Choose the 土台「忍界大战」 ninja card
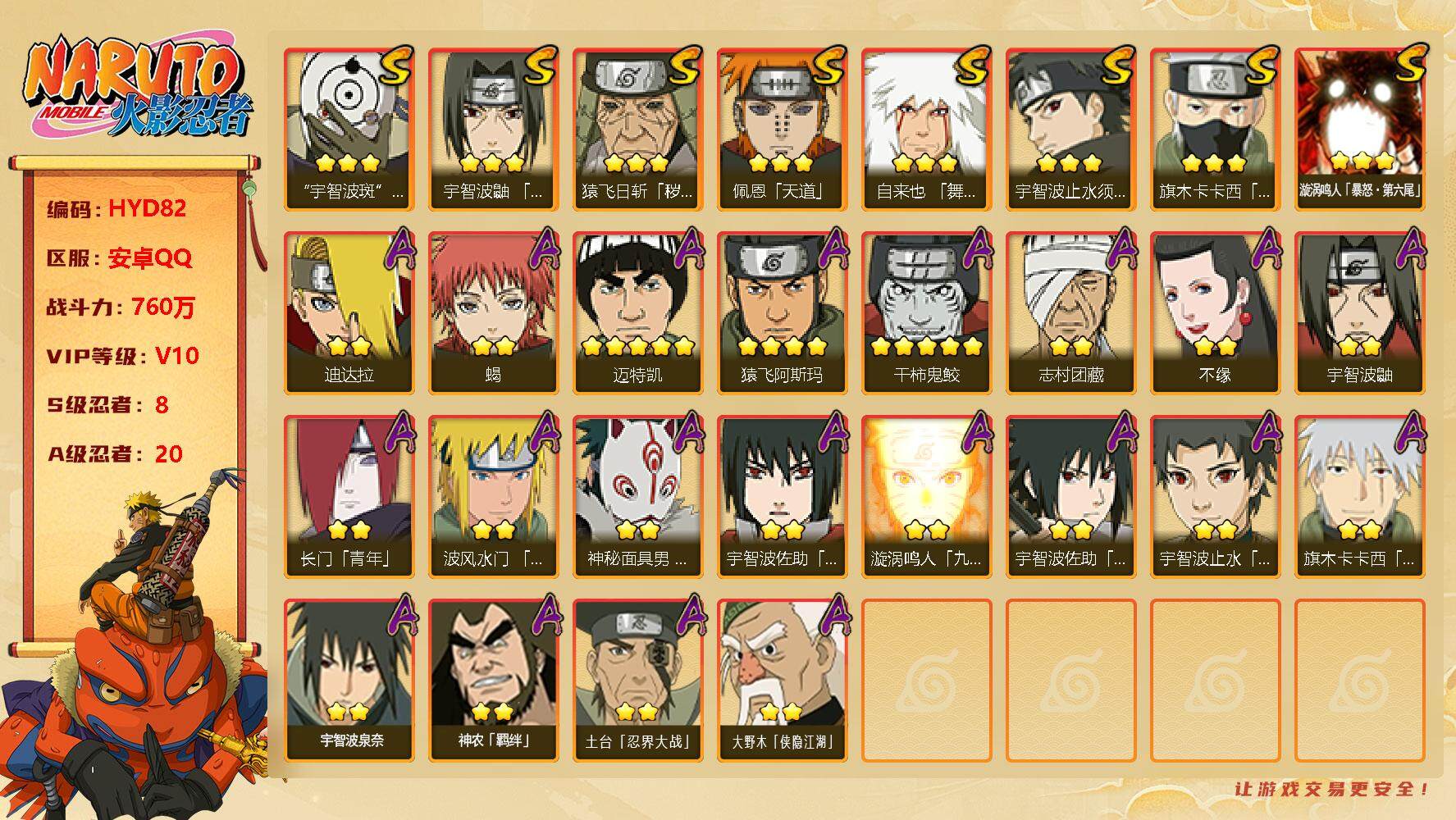The height and width of the screenshot is (820, 1456). (x=637, y=681)
